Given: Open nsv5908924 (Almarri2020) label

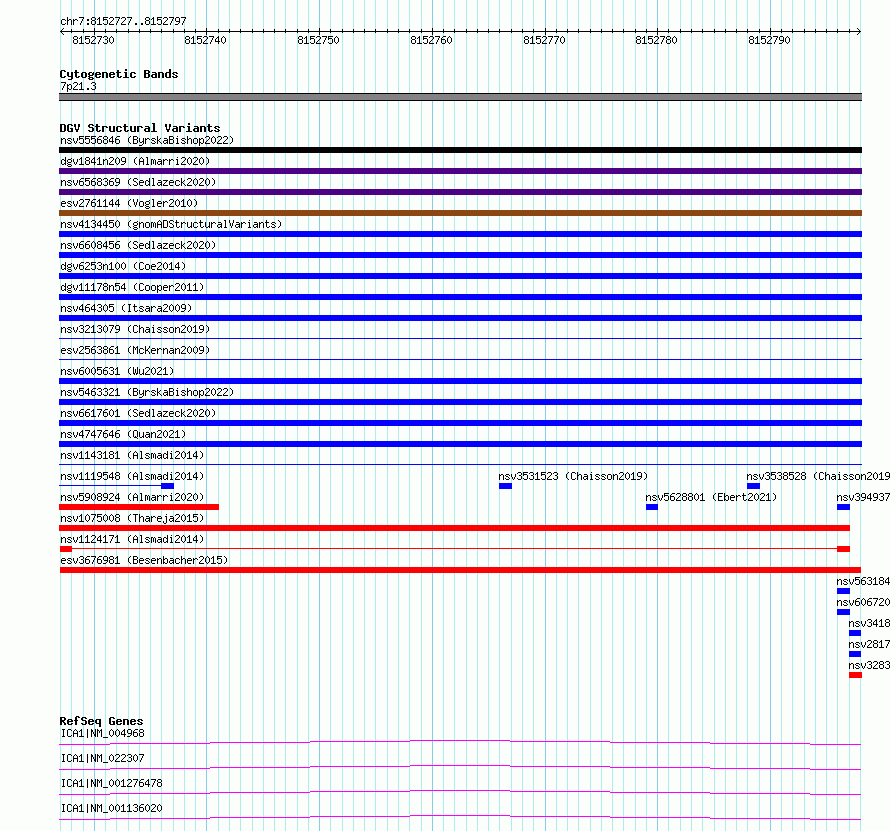Looking at the screenshot, I should pyautogui.click(x=132, y=497).
